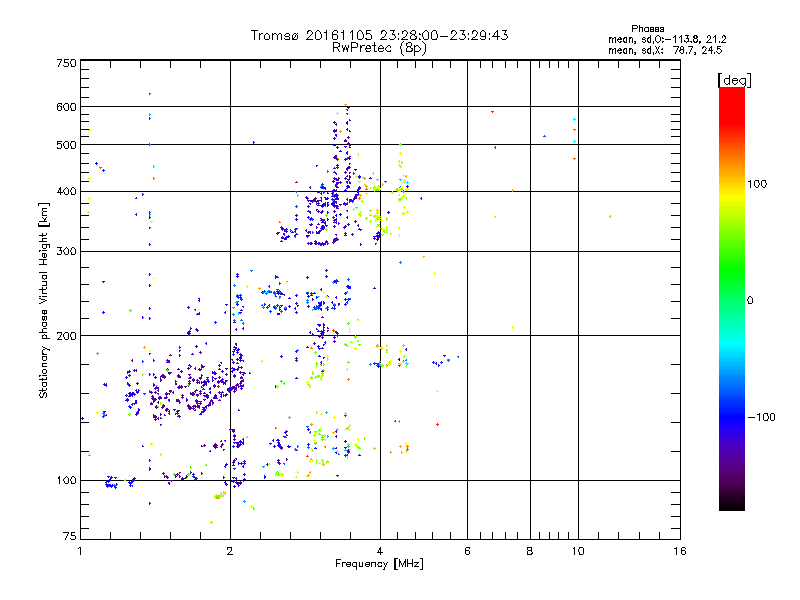
Task: Click the y-axis tick label '400'
Action: click(x=66, y=192)
